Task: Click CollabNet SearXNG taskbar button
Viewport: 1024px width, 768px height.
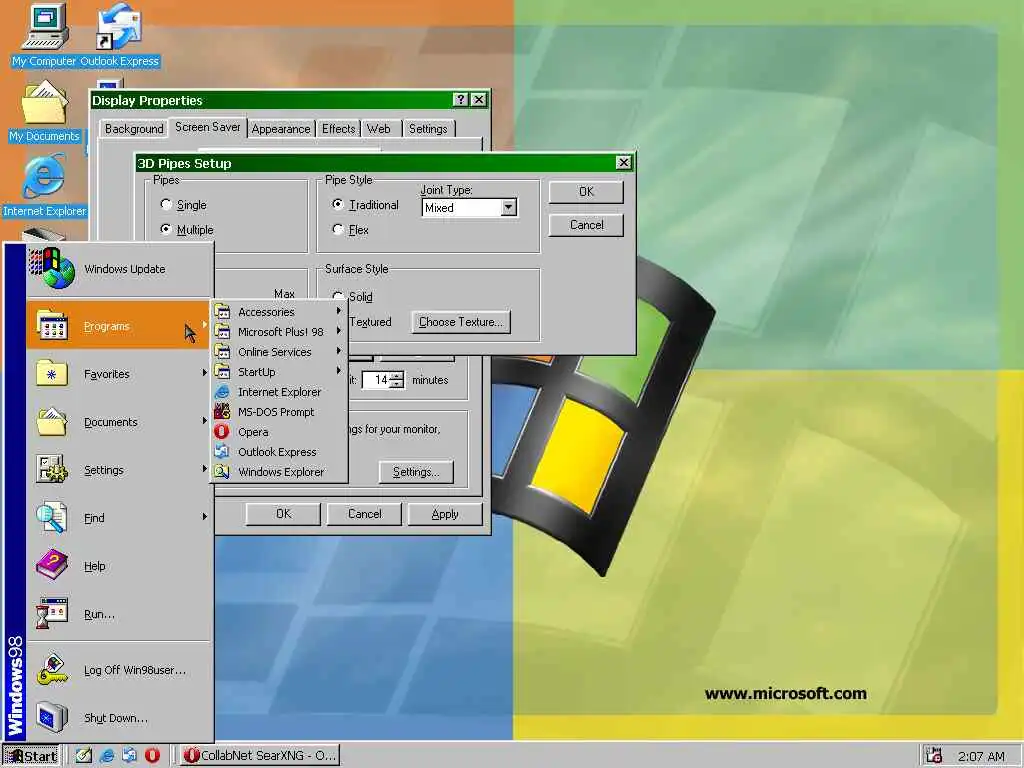Action: point(259,756)
